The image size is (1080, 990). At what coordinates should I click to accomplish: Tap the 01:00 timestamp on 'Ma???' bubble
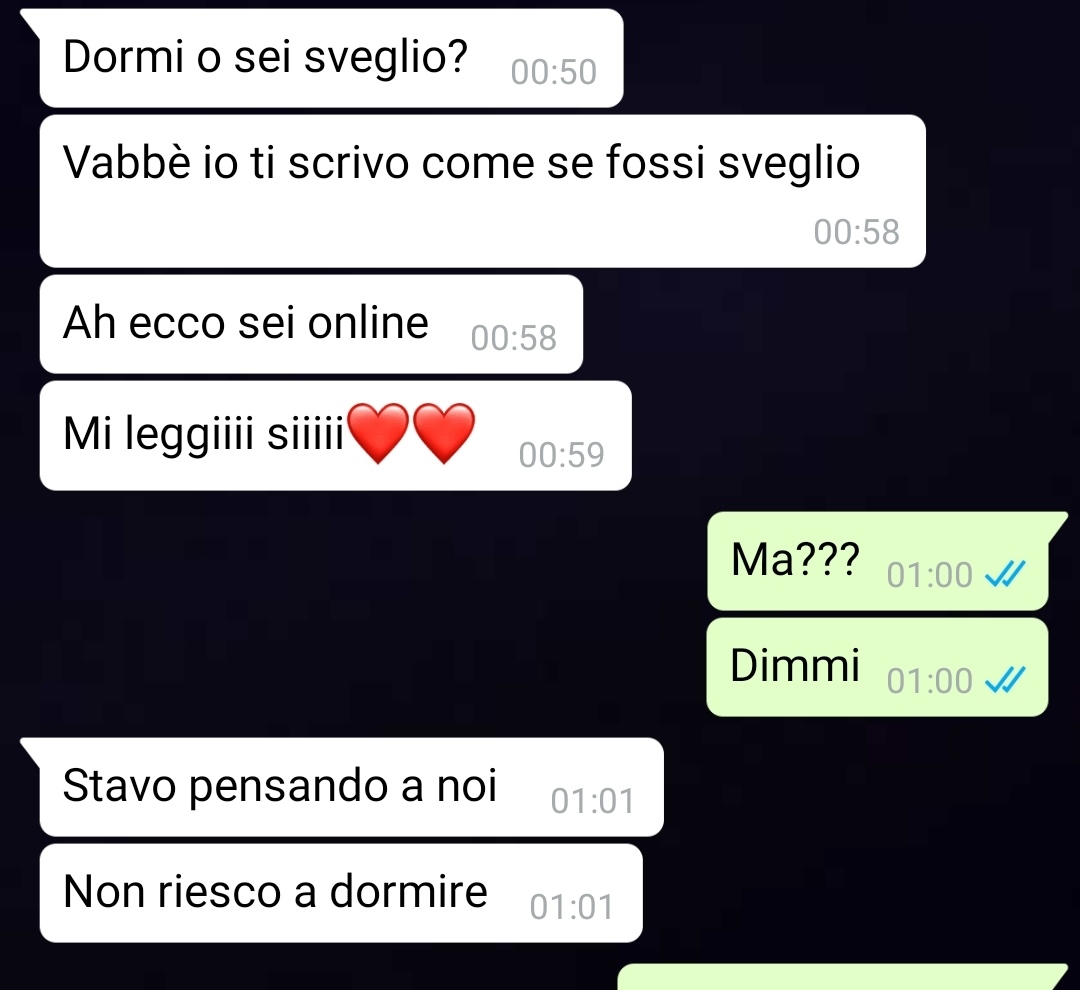929,575
